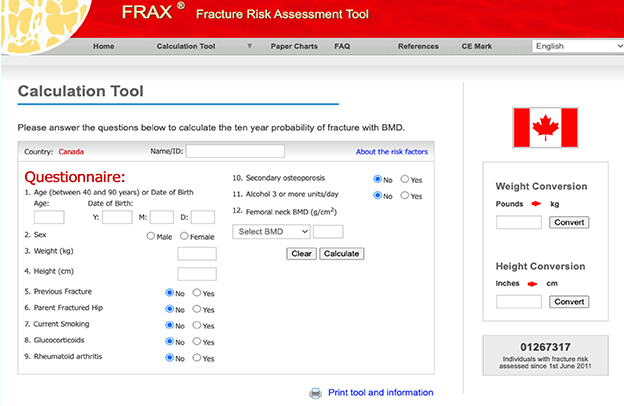This screenshot has height=406, width=624.
Task: Focus the Femoral neck BMD value field
Action: [328, 232]
